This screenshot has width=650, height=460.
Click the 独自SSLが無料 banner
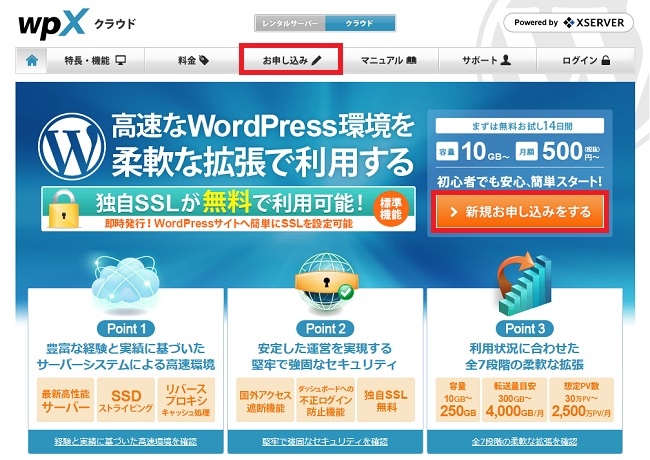[228, 208]
